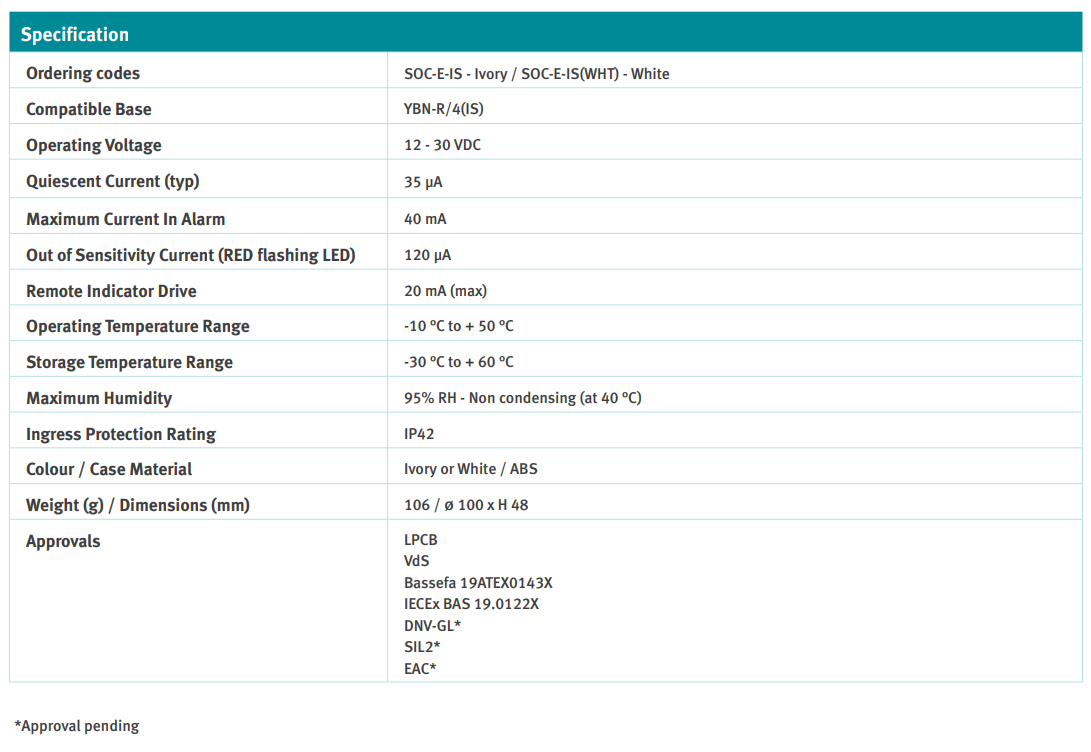Click the Operating Voltage label
The image size is (1091, 752).
(x=93, y=145)
